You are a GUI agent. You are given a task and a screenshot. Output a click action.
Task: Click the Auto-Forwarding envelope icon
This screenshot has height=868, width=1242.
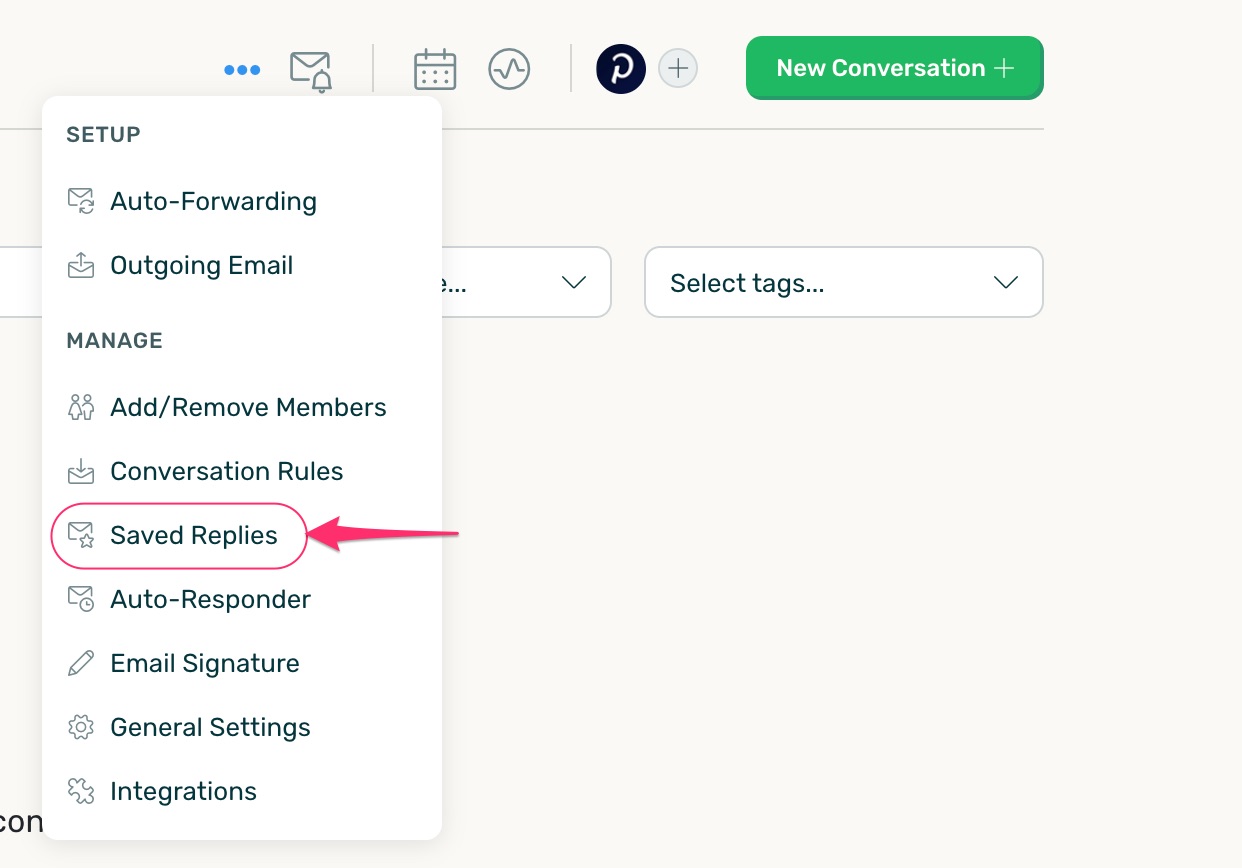click(81, 201)
